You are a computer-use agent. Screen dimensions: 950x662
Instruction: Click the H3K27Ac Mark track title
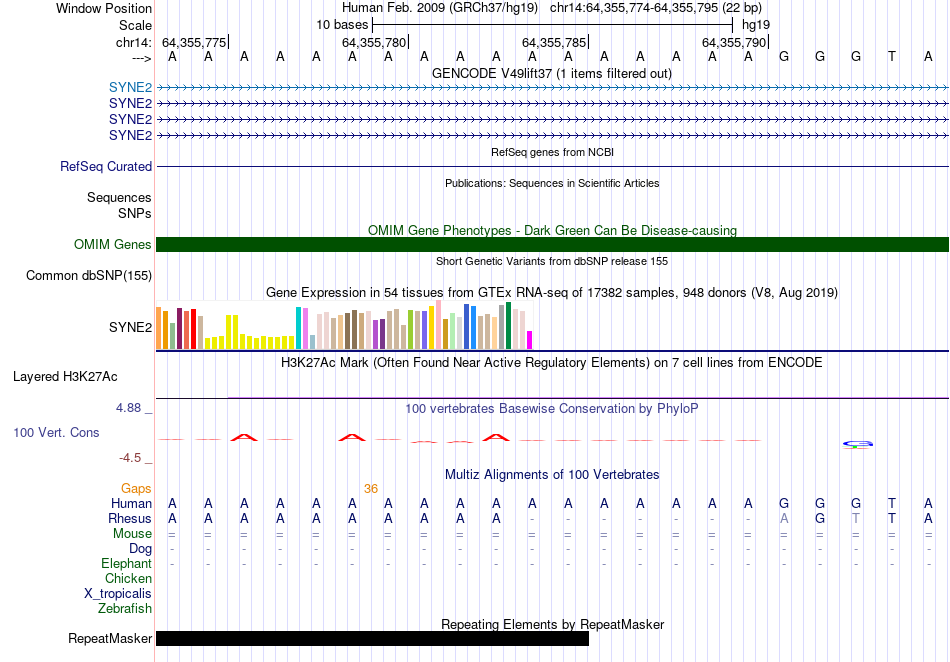point(552,363)
